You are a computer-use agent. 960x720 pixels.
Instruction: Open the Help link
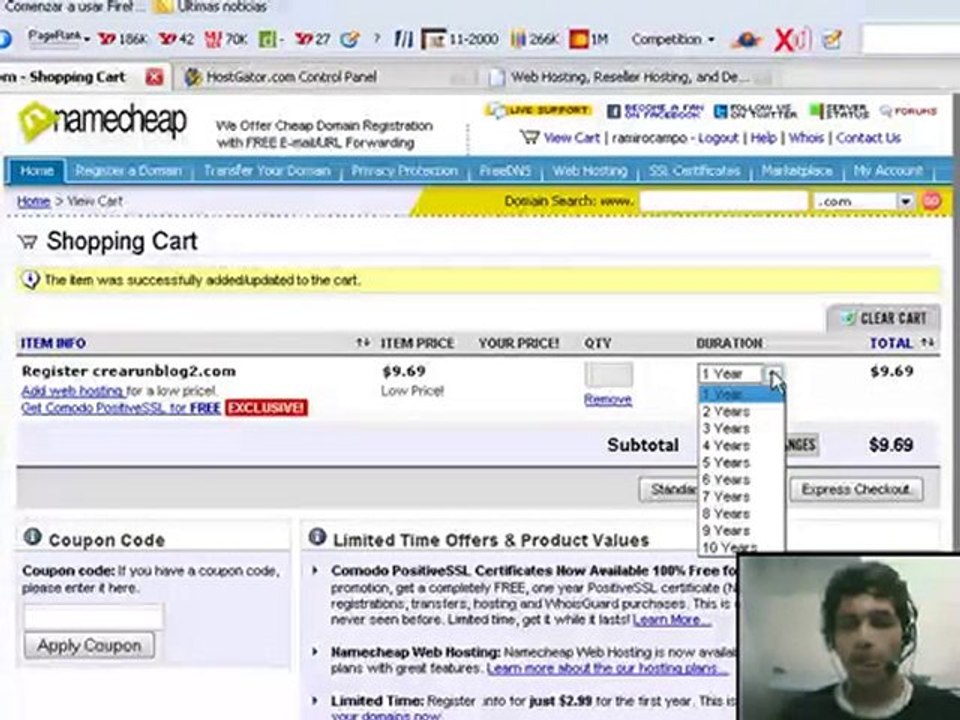coord(763,138)
